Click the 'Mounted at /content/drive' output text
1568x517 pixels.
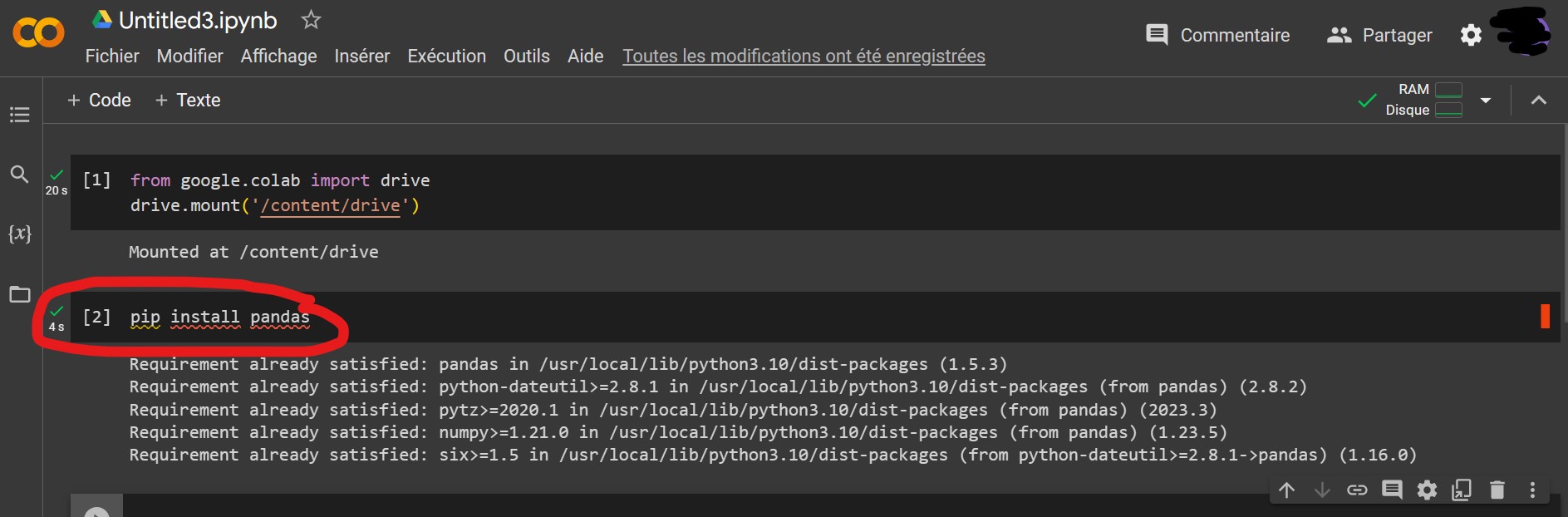[253, 252]
